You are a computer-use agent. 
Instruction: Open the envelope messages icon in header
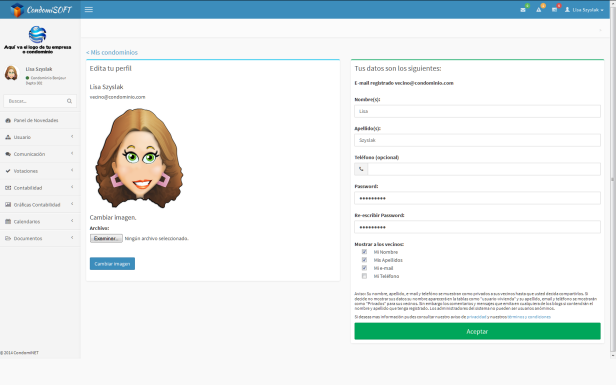tap(523, 10)
